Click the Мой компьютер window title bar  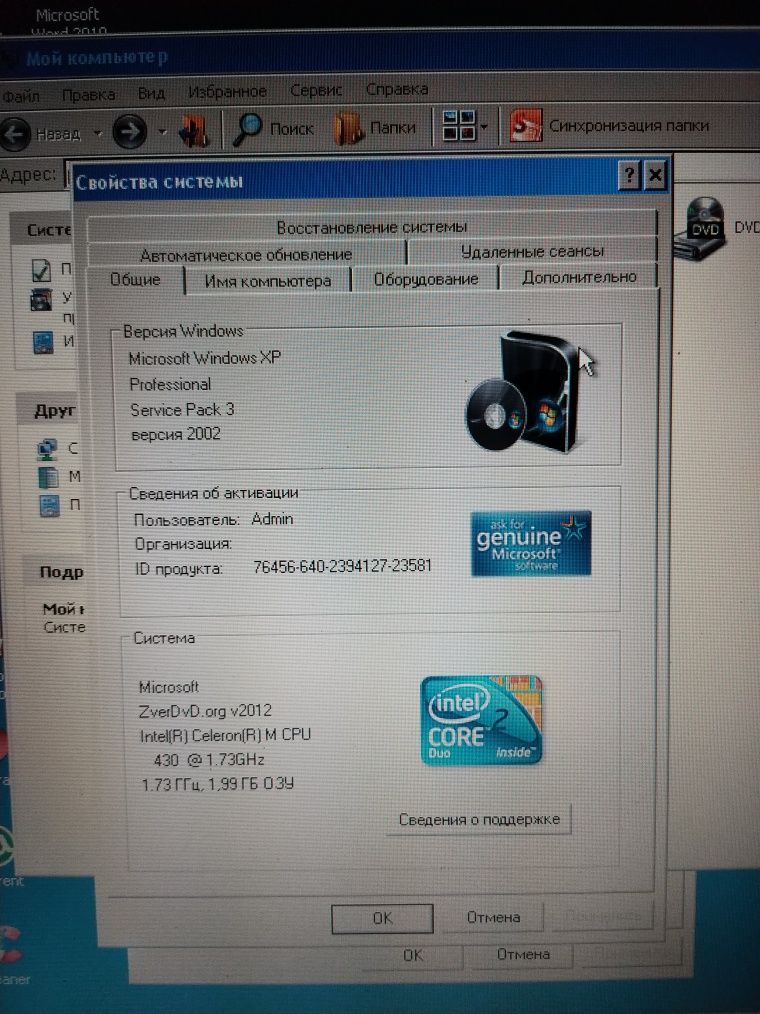click(380, 55)
